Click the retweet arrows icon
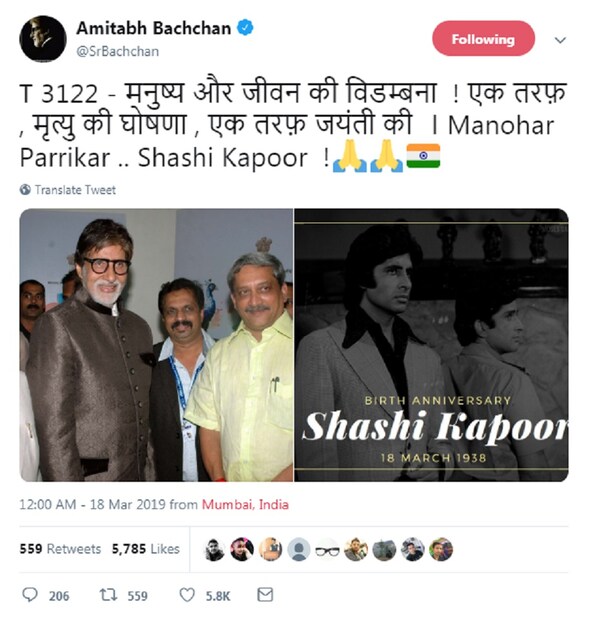The width and height of the screenshot is (597, 620). [108, 594]
